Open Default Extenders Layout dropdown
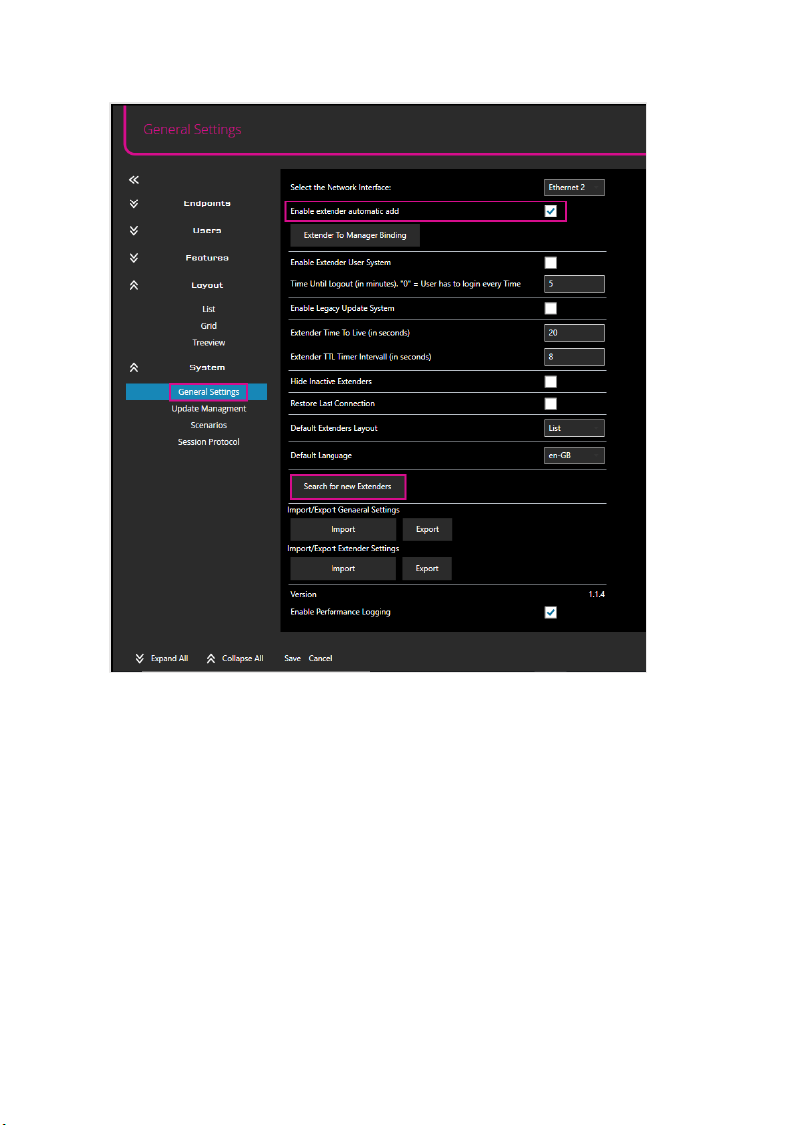 [574, 428]
